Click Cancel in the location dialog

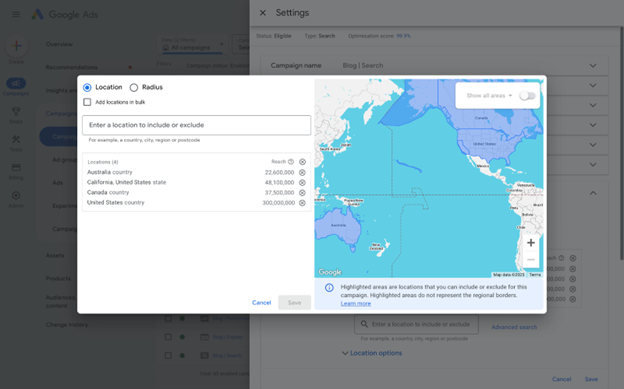click(261, 303)
